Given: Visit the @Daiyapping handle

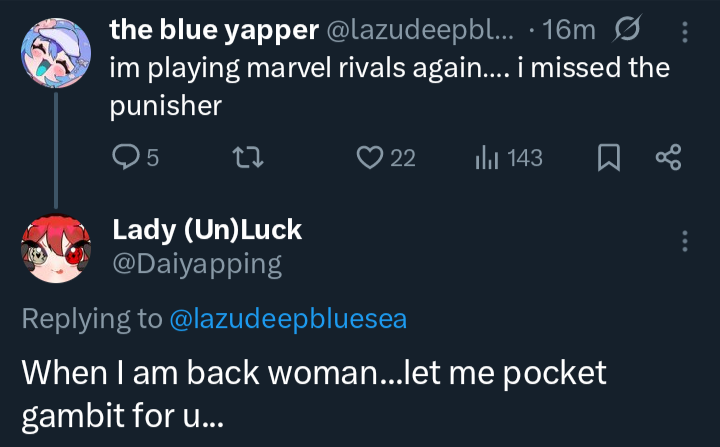Looking at the screenshot, I should (196, 264).
